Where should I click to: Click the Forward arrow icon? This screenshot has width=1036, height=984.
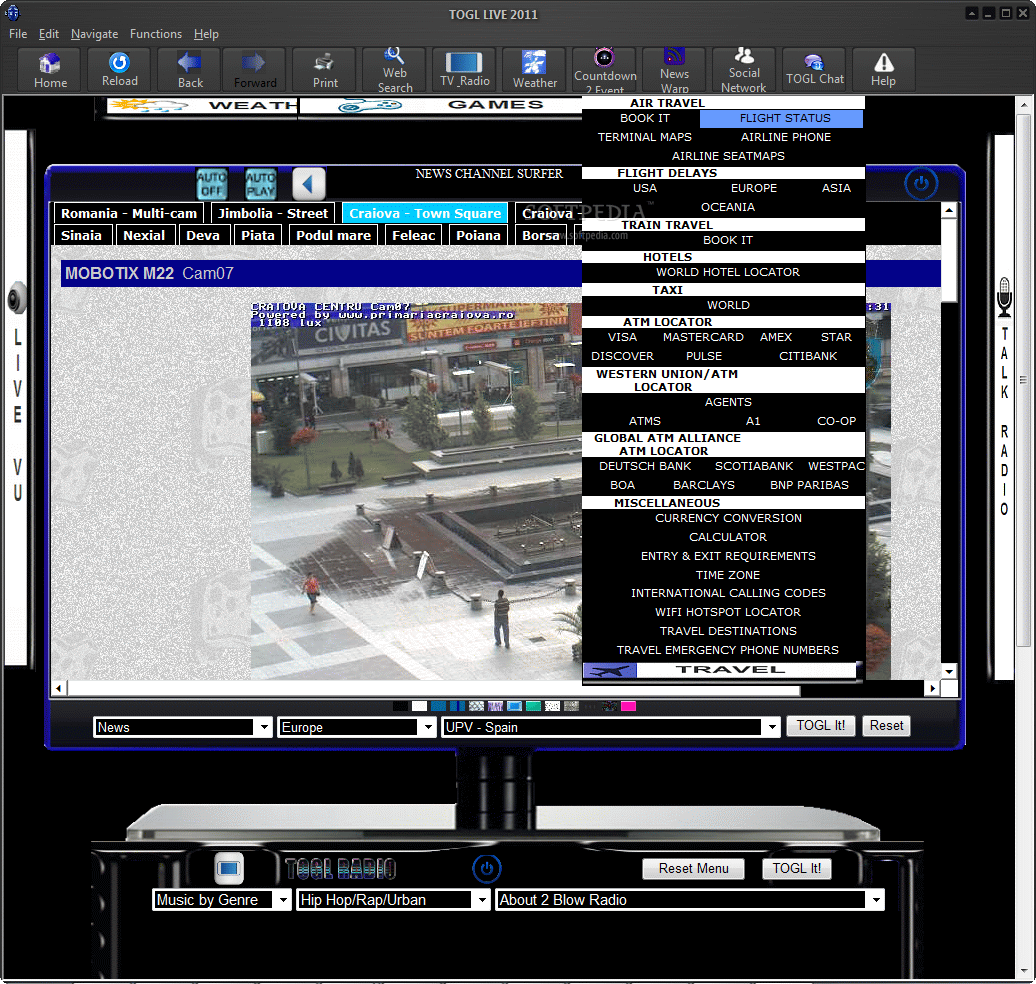coord(254,69)
